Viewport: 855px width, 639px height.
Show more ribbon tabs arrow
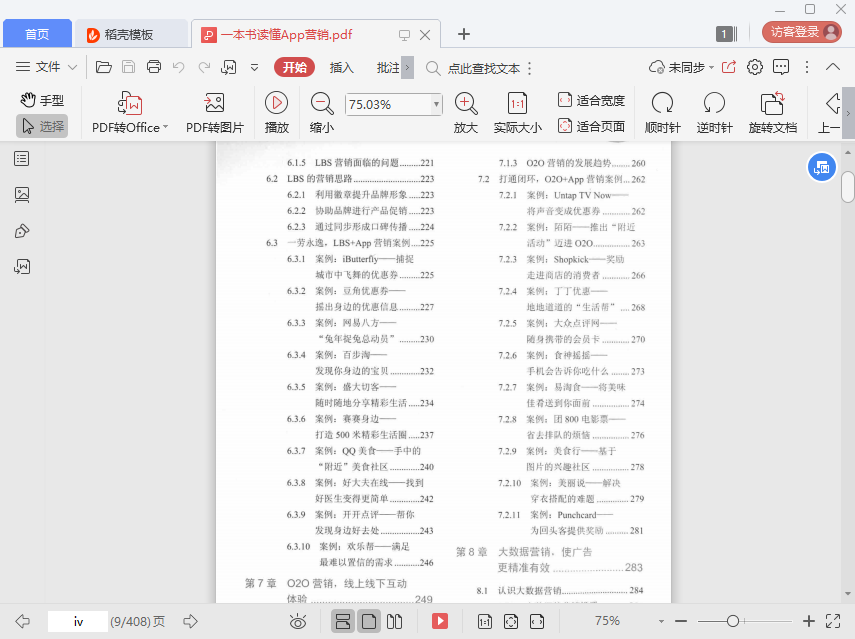[x=407, y=68]
